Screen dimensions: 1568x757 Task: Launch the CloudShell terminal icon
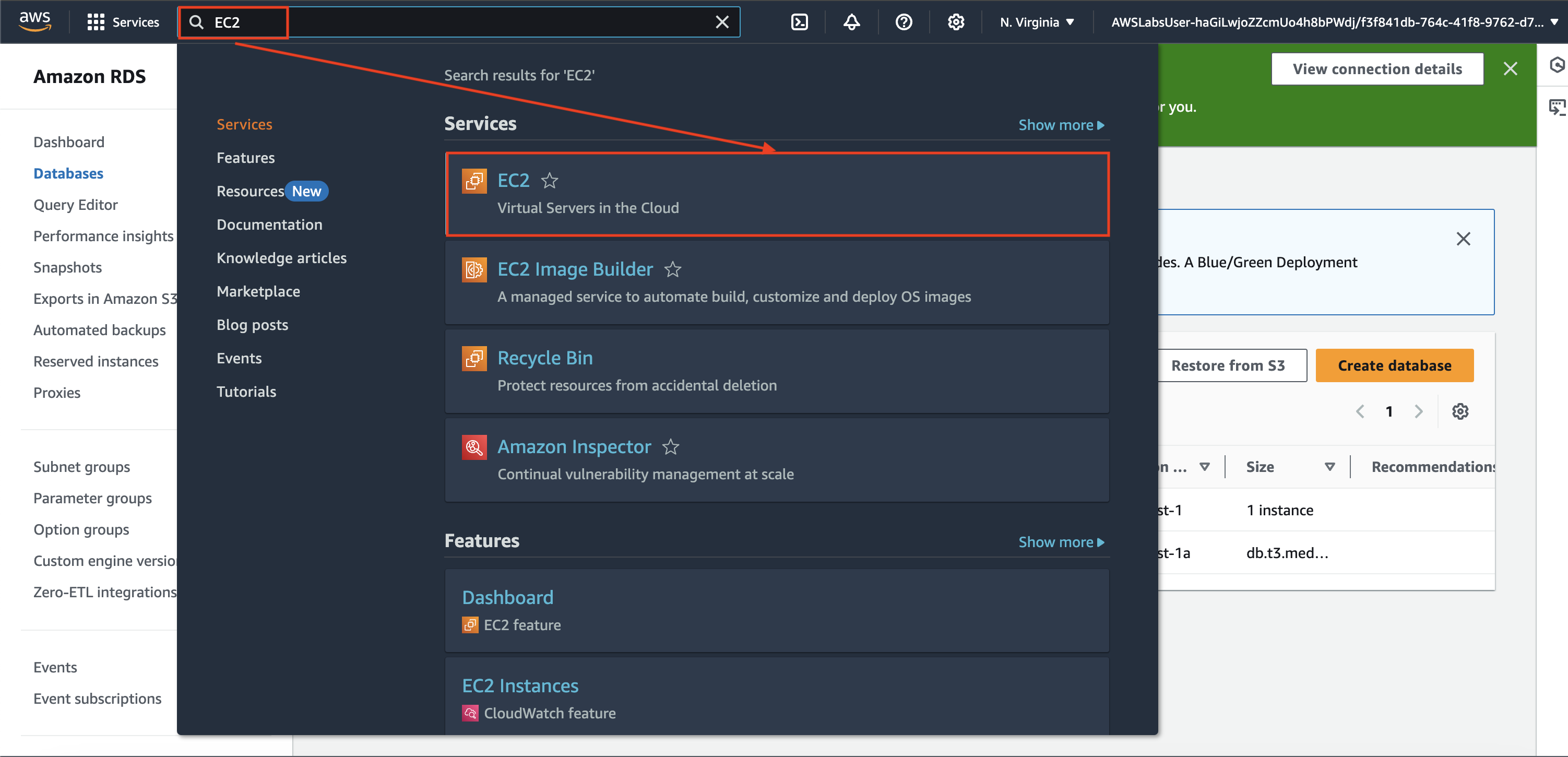(x=799, y=22)
